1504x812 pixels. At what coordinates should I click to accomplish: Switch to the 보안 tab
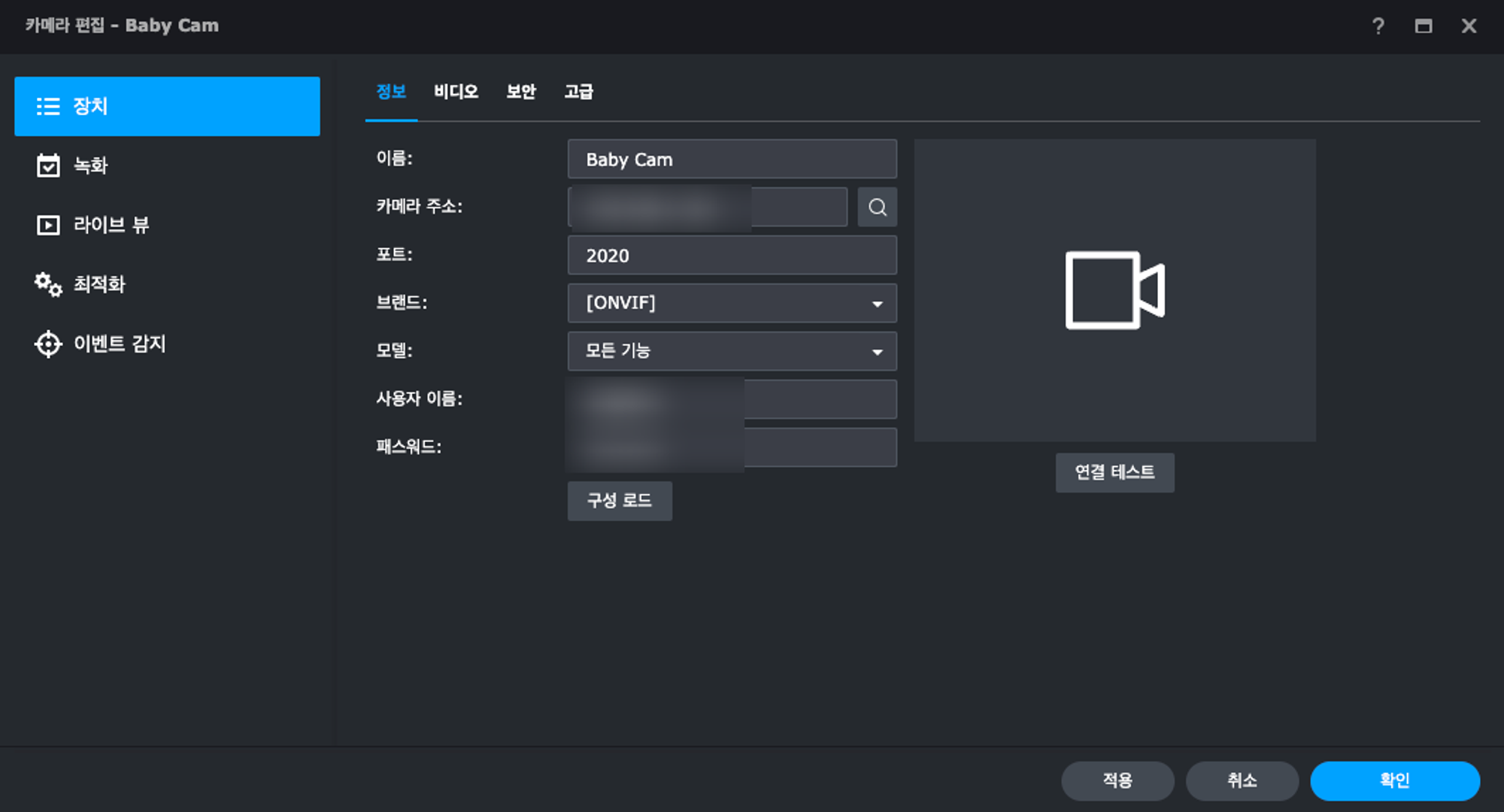[x=520, y=92]
